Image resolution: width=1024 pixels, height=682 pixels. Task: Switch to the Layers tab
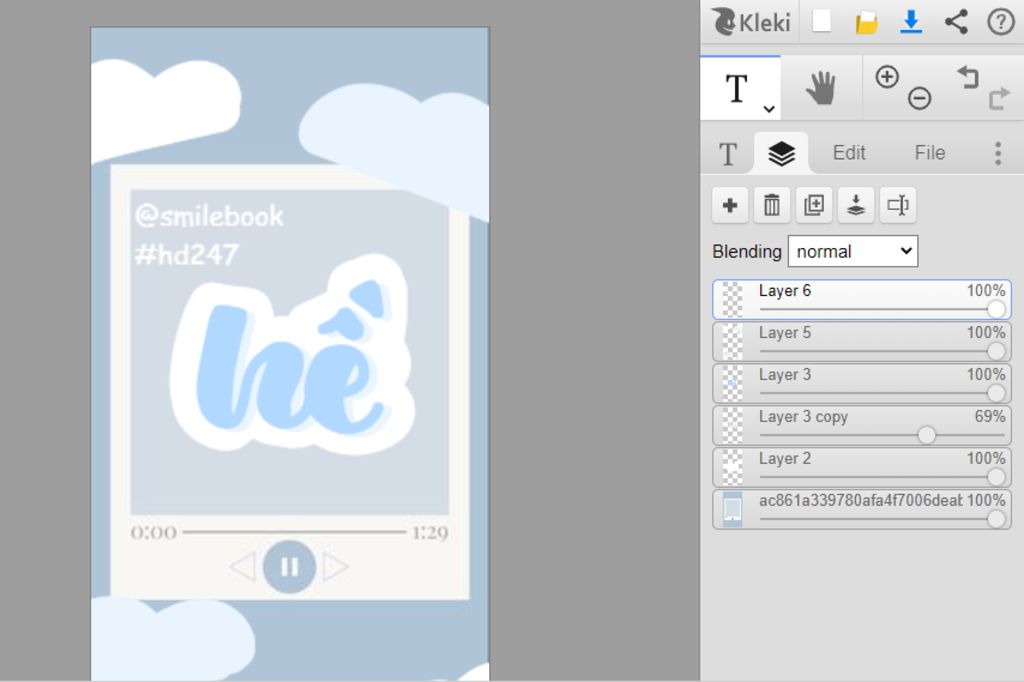coord(781,154)
